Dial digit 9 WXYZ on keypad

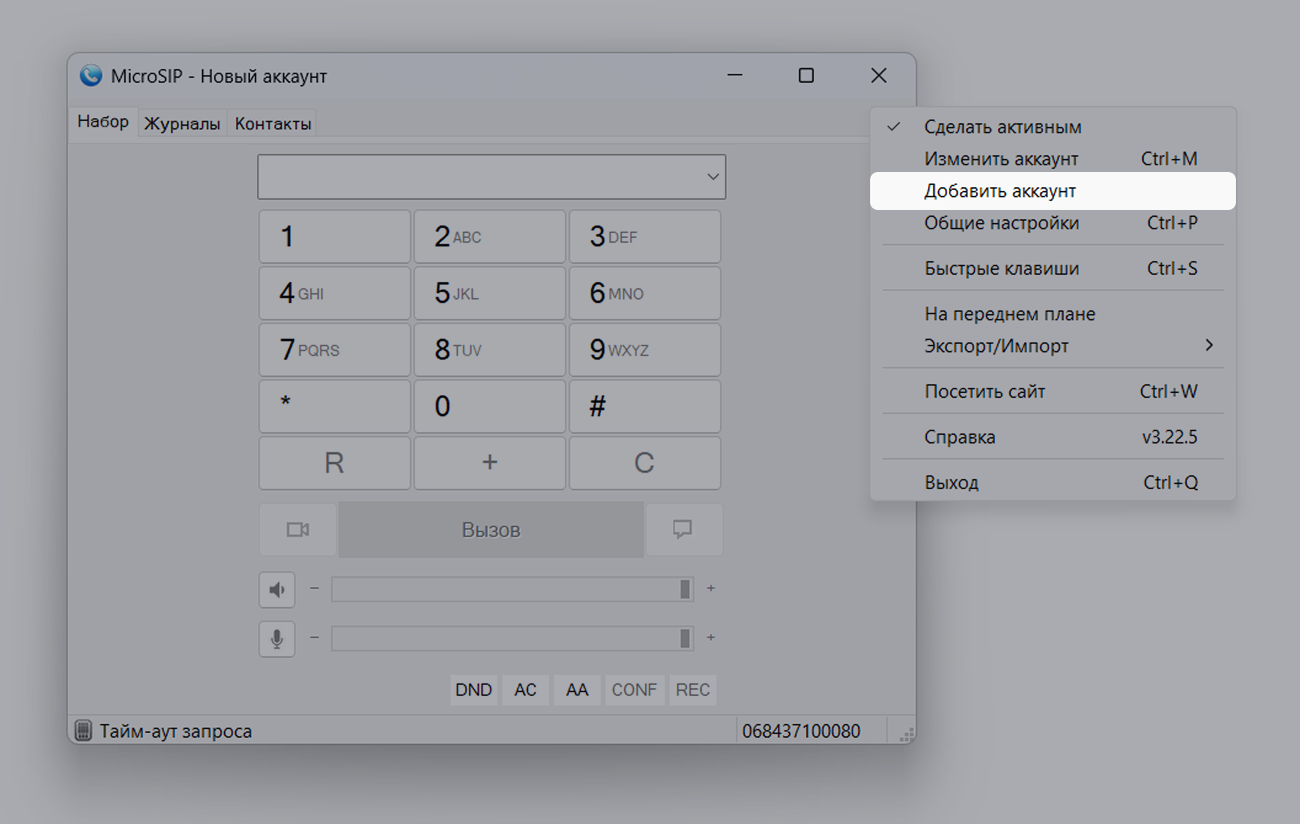coord(645,350)
